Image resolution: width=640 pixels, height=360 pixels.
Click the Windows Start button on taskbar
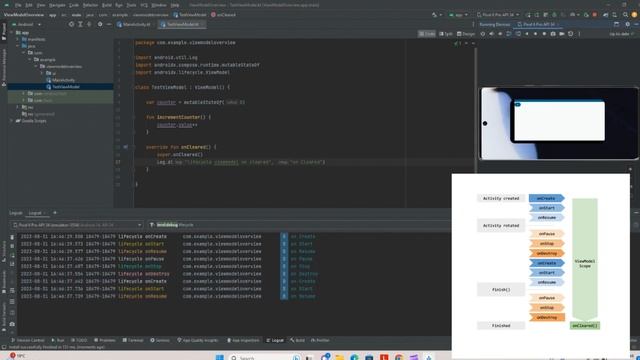coord(220,357)
